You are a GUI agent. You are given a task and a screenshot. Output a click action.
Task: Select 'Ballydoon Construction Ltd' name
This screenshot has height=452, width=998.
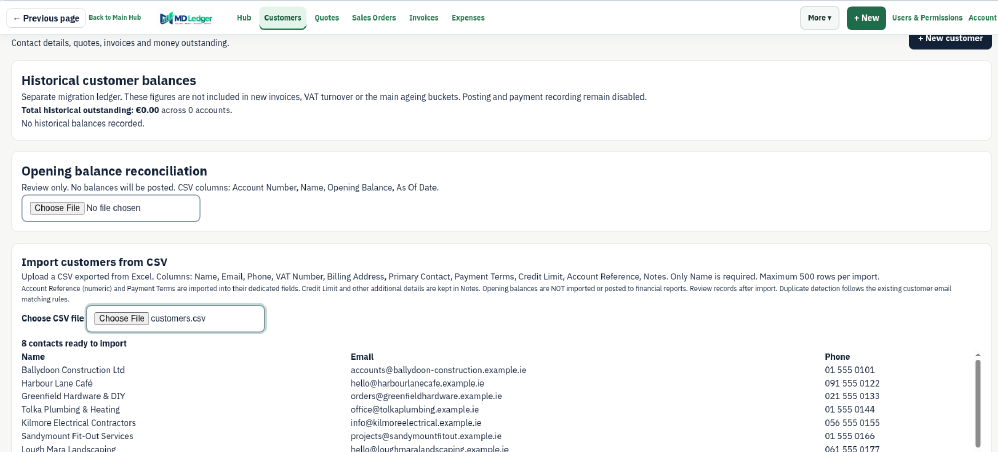tap(73, 370)
